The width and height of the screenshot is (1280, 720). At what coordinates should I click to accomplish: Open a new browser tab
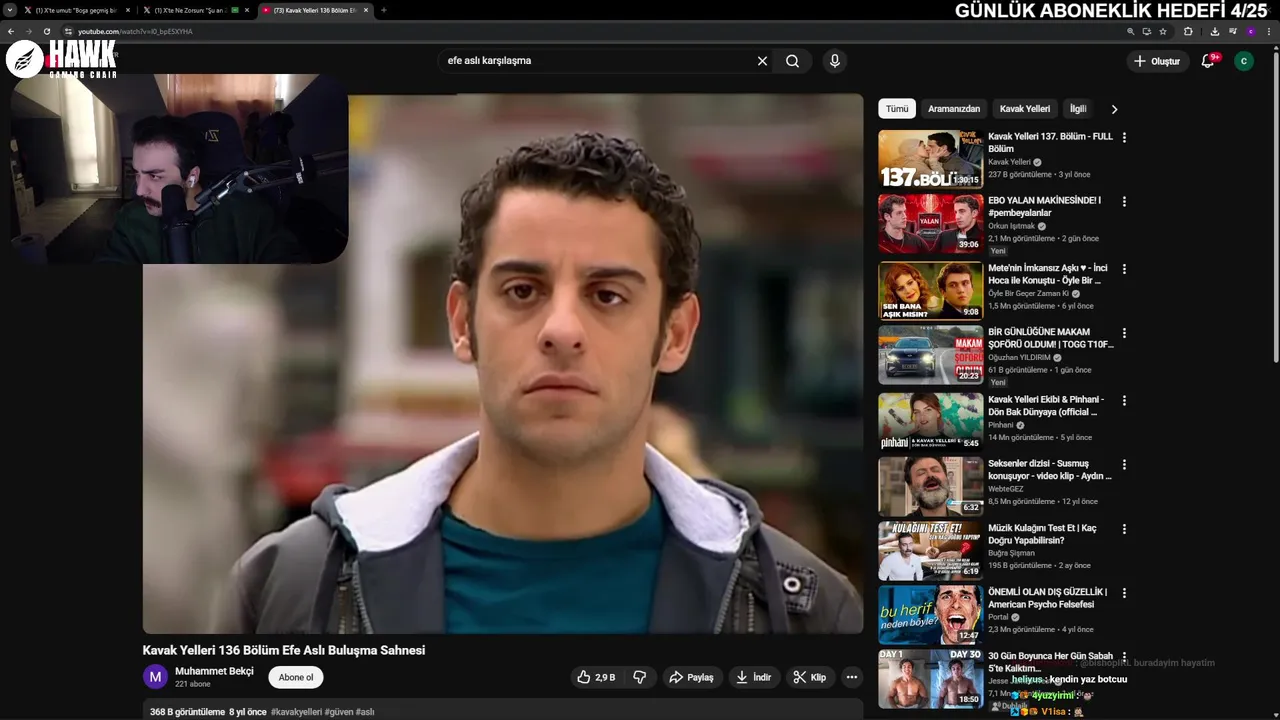pos(384,10)
